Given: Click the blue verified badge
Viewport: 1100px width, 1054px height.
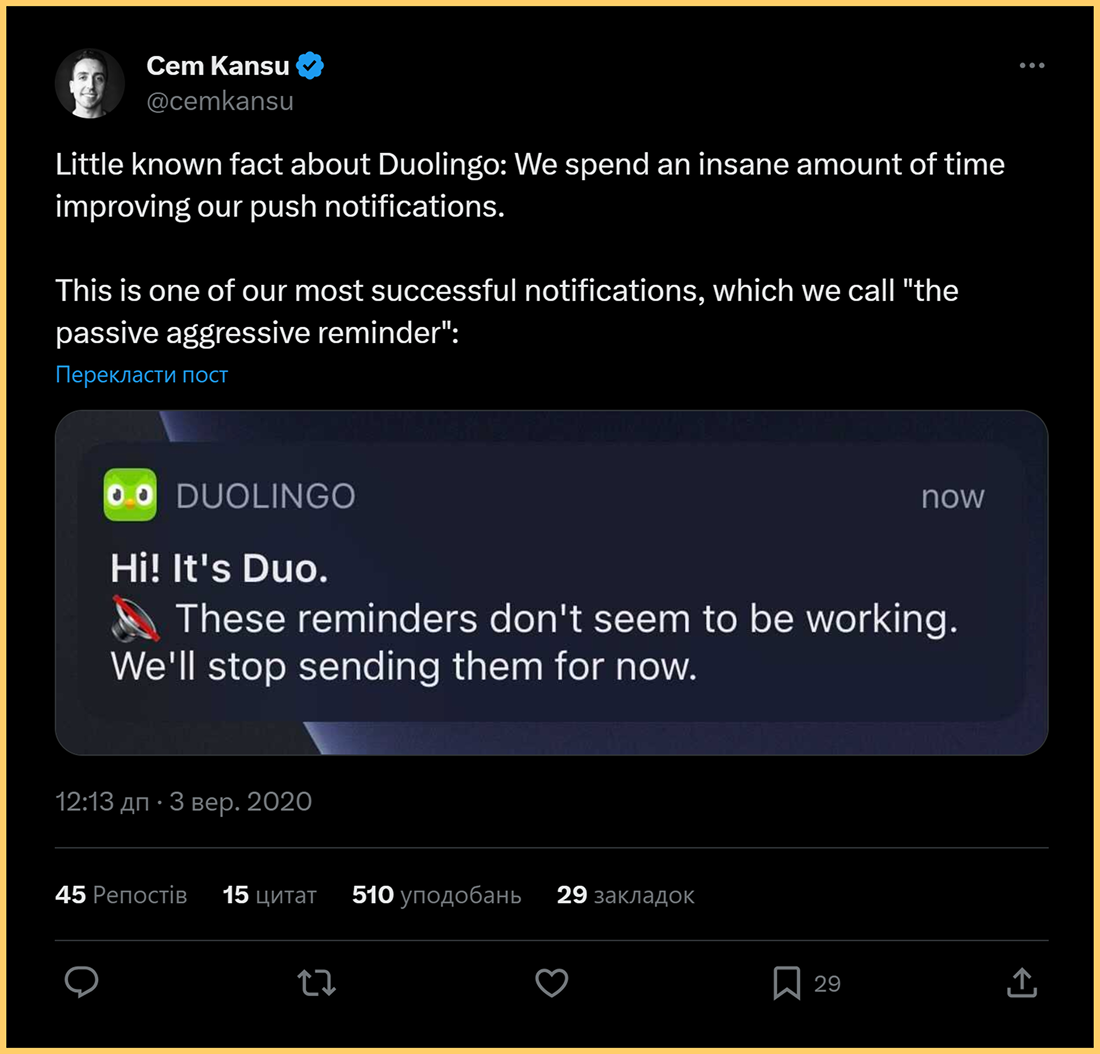Looking at the screenshot, I should 311,66.
